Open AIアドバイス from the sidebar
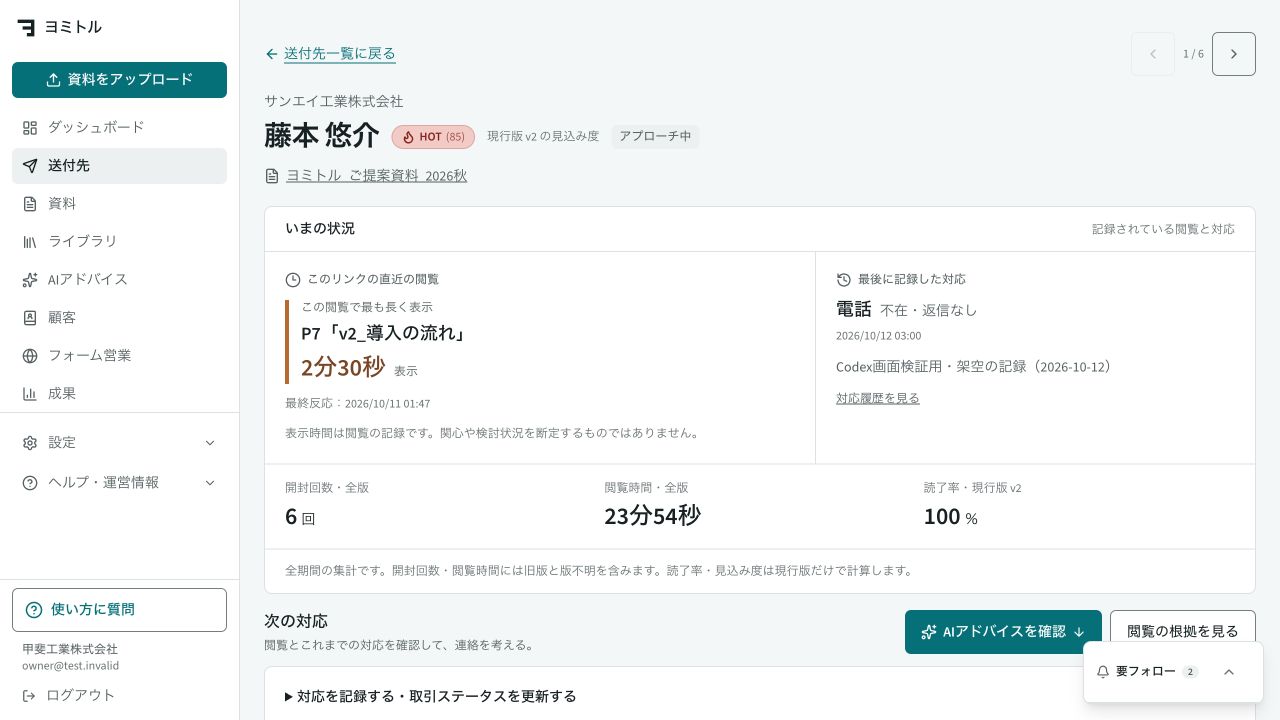Image resolution: width=1280 pixels, height=720 pixels. click(x=119, y=280)
